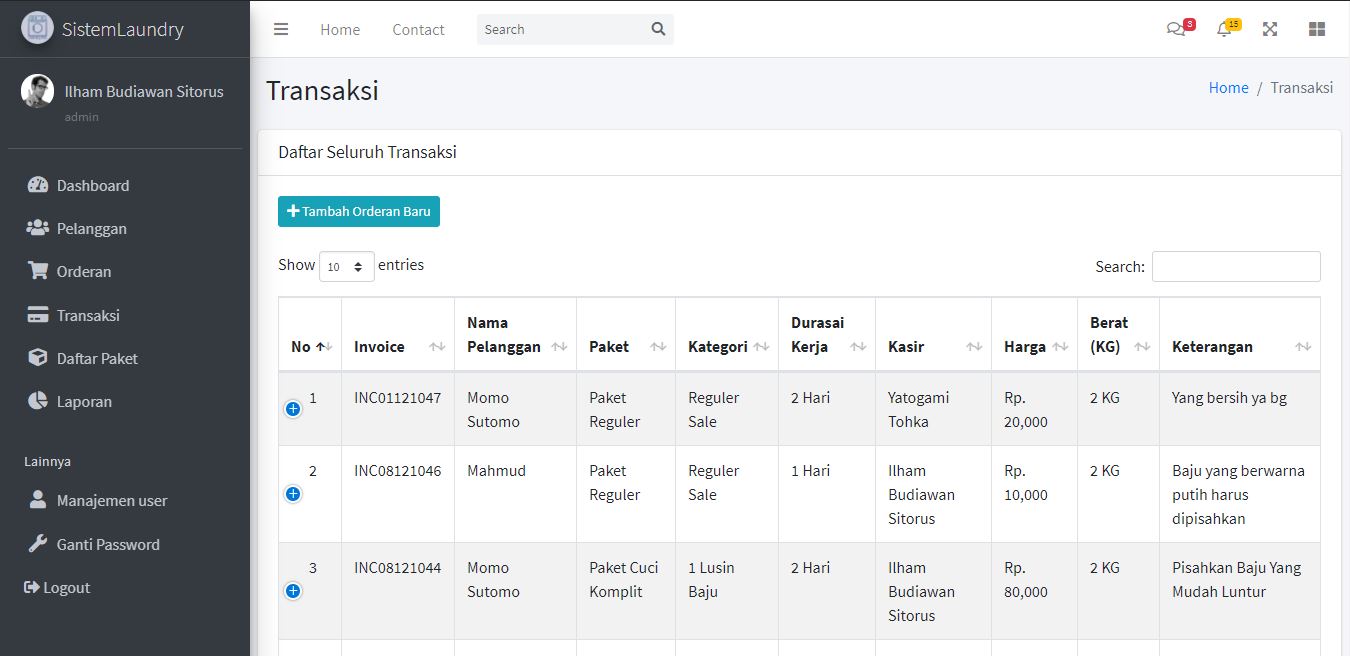Screen dimensions: 1350x656
Task: Toggle the sidebar with the hamburger icon
Action: click(x=281, y=29)
